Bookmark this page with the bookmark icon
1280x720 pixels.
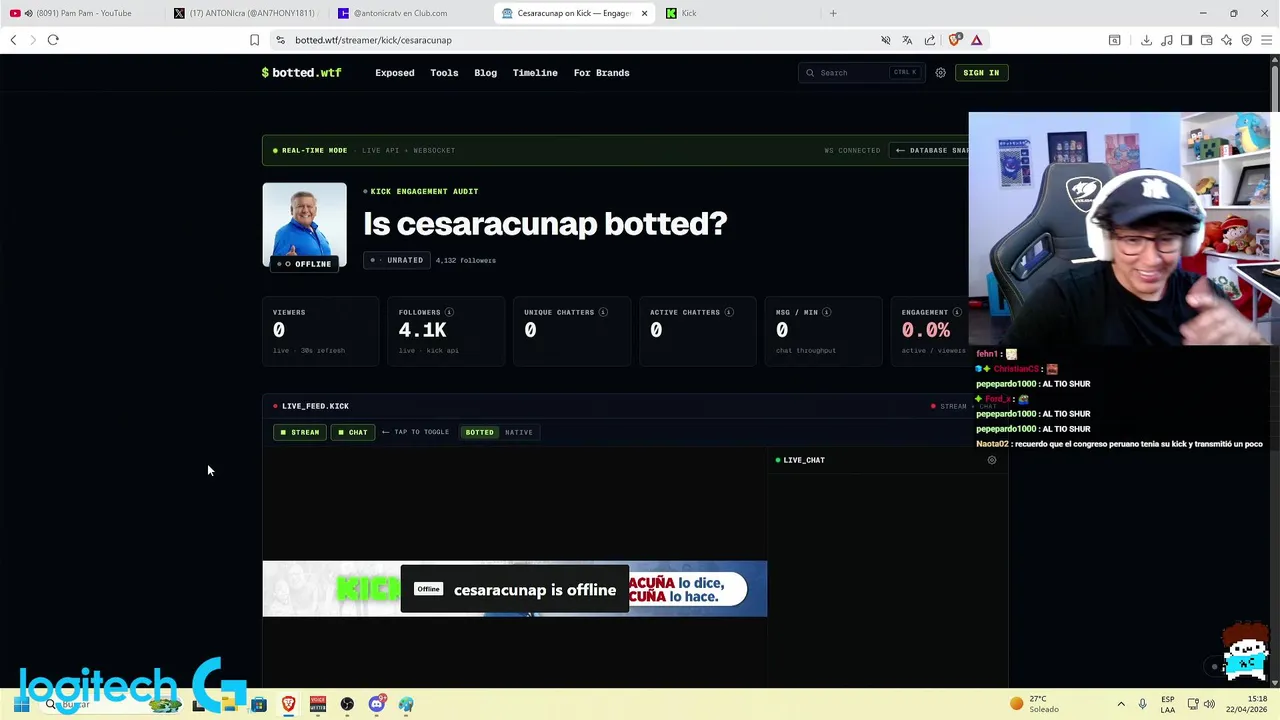tap(254, 40)
